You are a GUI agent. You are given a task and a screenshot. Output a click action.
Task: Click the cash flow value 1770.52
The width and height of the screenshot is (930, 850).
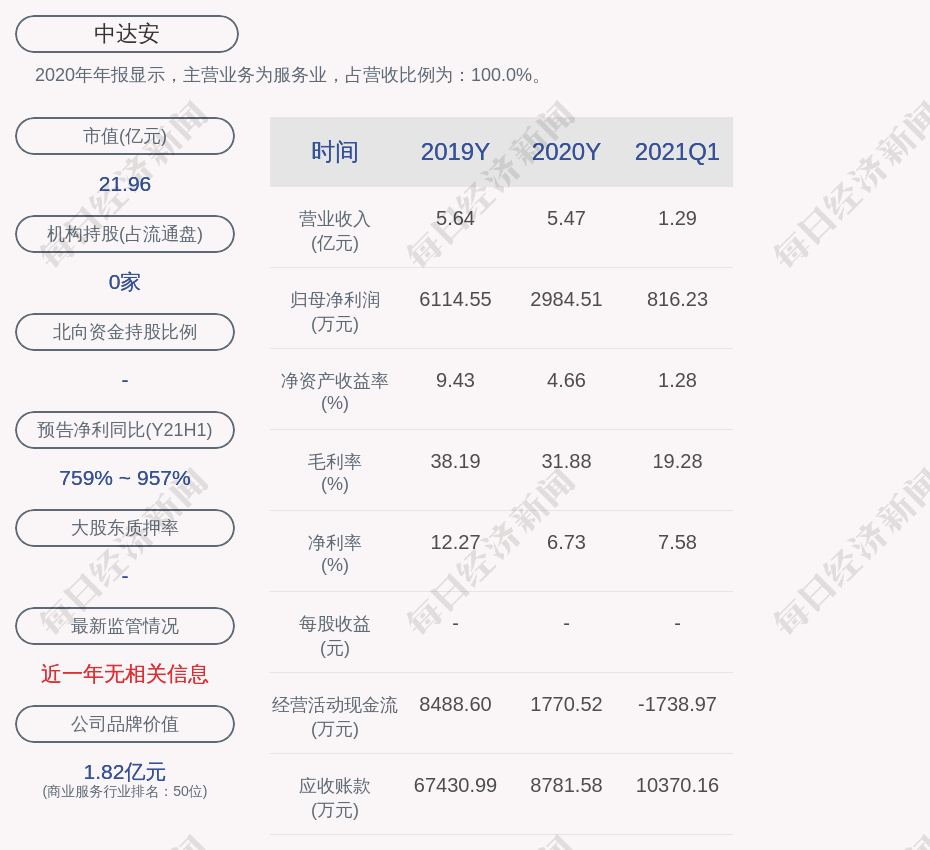(566, 705)
